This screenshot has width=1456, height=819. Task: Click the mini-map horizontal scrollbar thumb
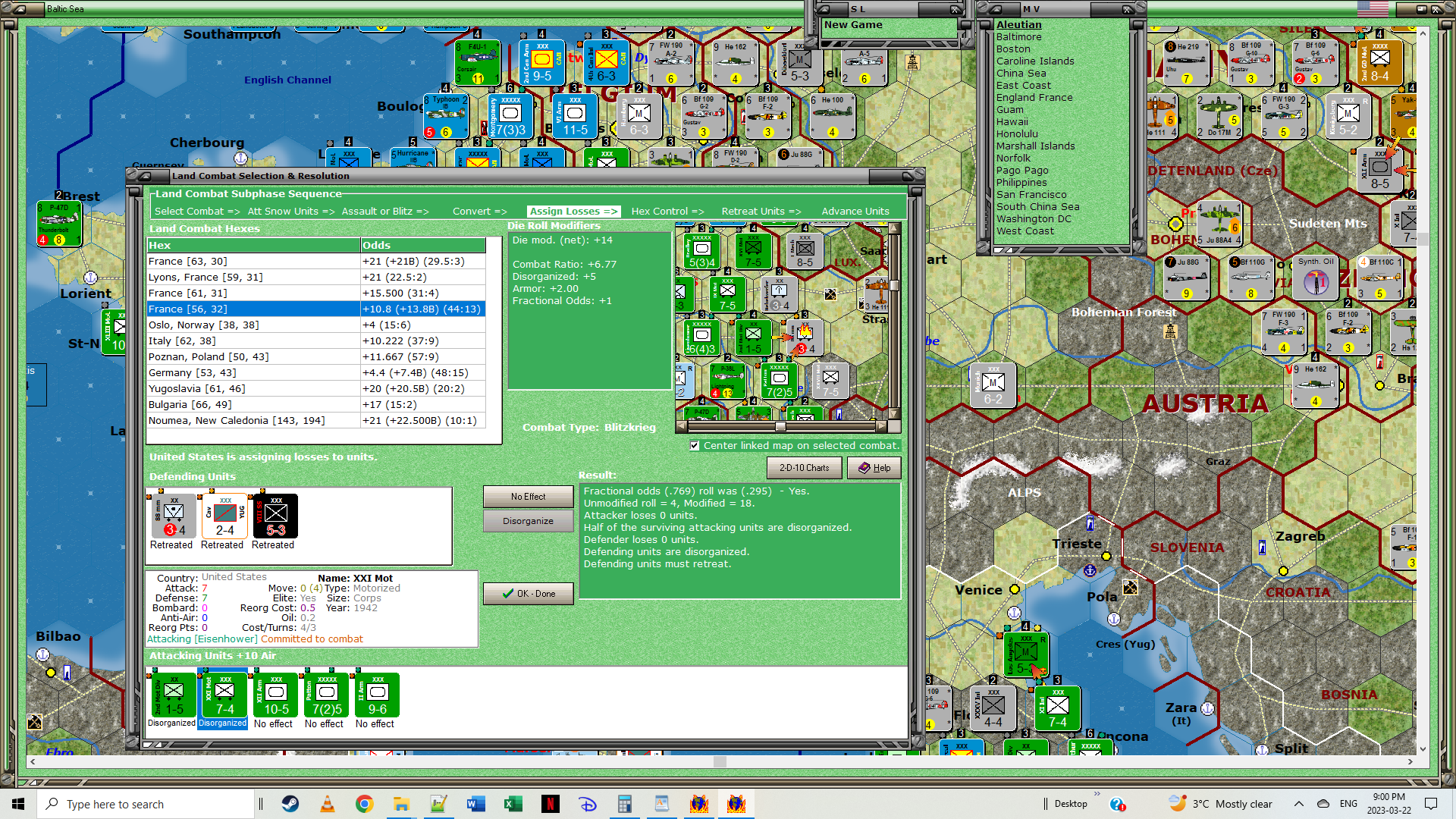(780, 426)
